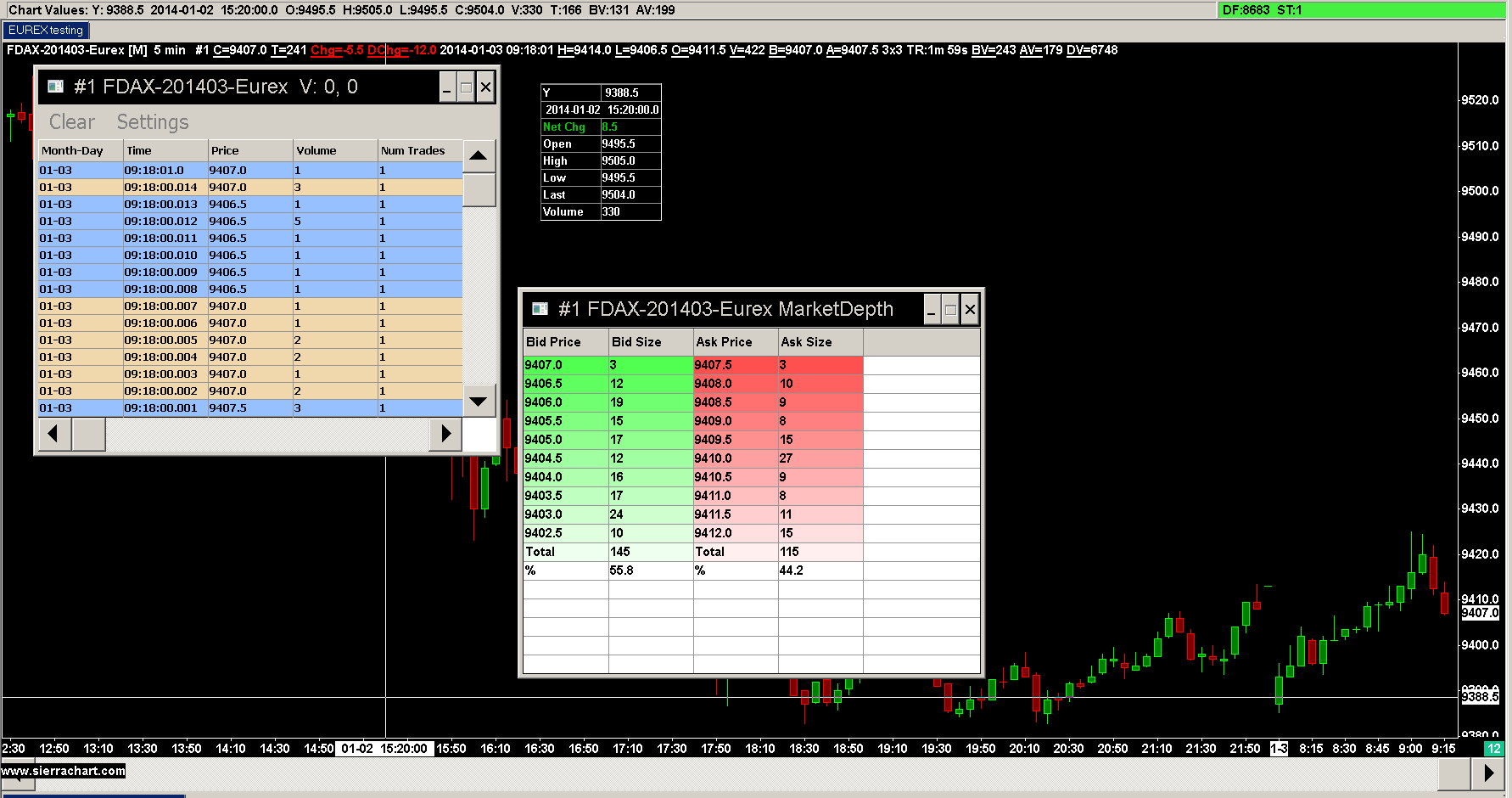Click ask price 9411.5 in MarketDepth
Image resolution: width=1512 pixels, height=798 pixels.
point(736,514)
